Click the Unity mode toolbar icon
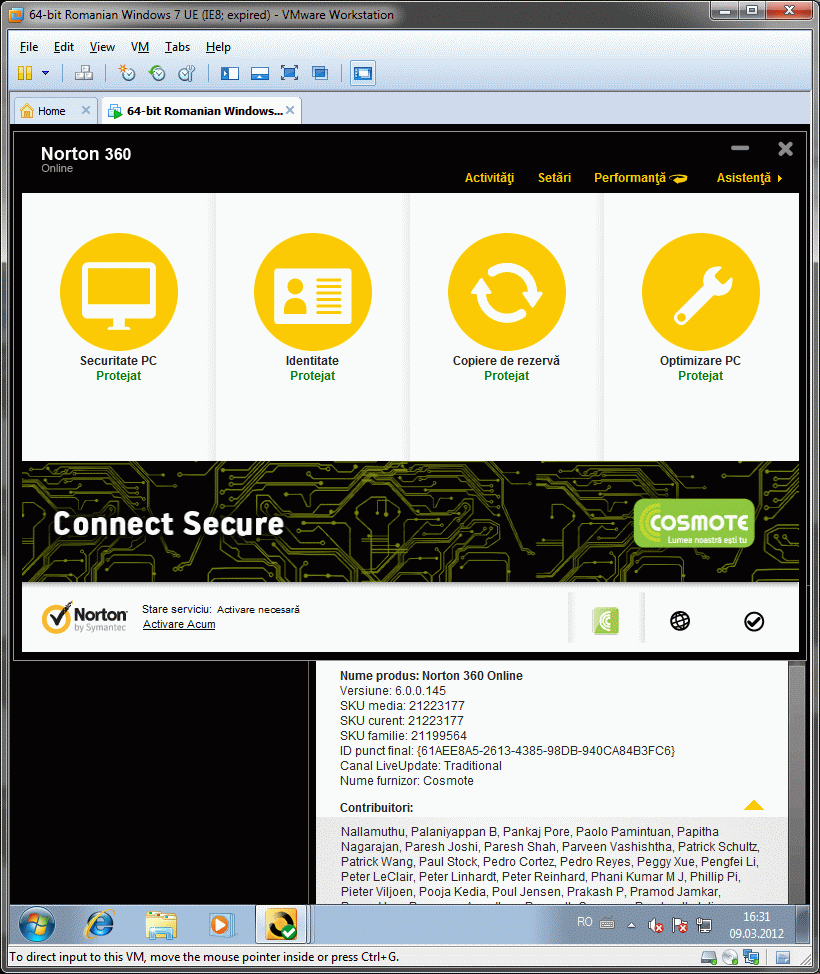Image resolution: width=820 pixels, height=974 pixels. point(319,73)
